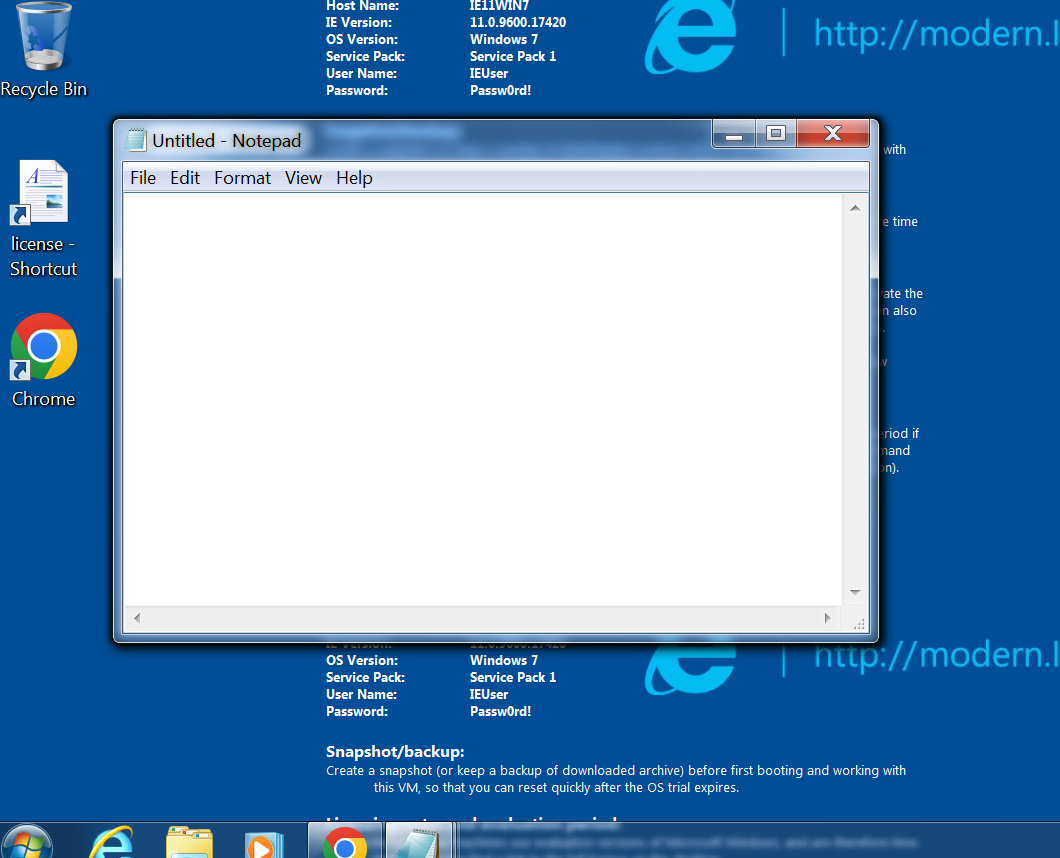
Task: Select the license - Shortcut desktop icon
Action: (43, 218)
